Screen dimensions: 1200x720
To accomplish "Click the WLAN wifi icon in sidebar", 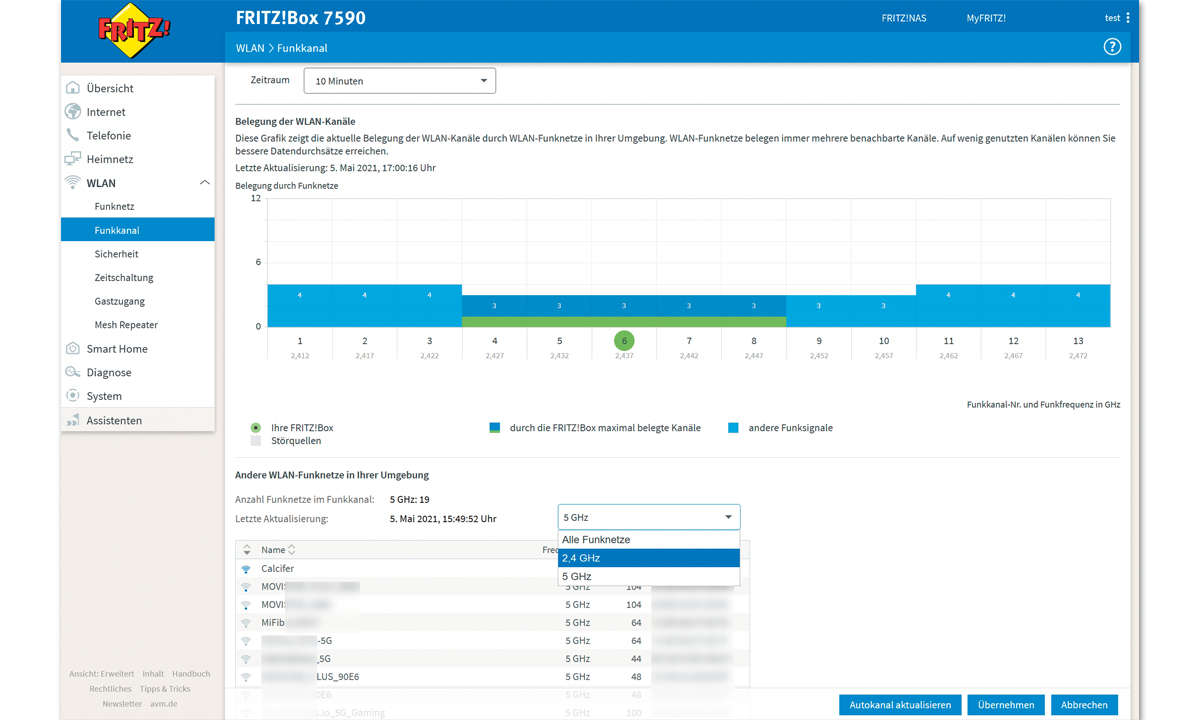I will click(72, 183).
